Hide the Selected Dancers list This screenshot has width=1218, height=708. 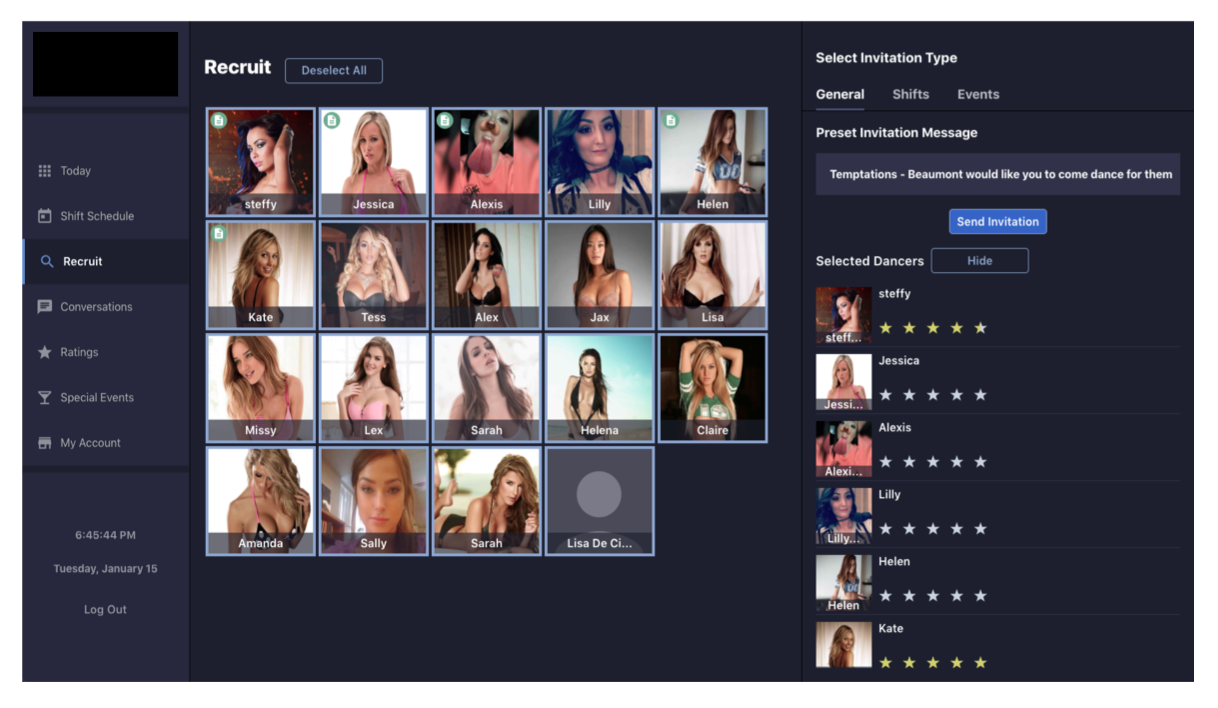coord(979,261)
